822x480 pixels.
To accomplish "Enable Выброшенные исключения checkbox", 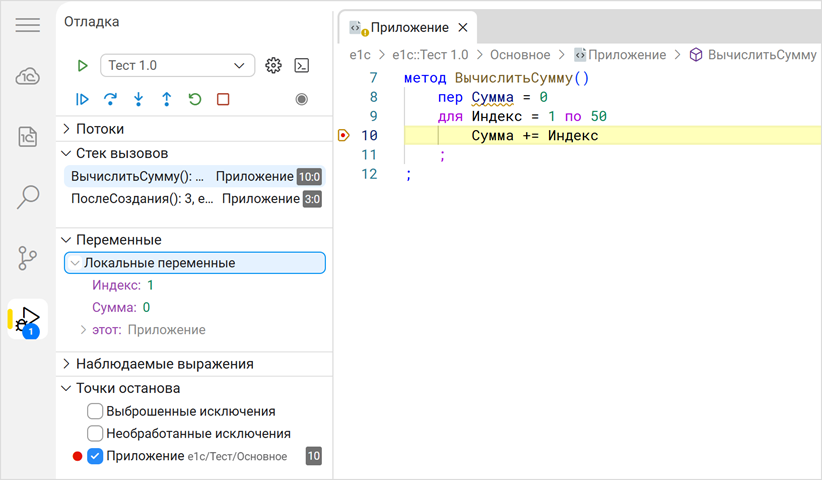I will (95, 411).
